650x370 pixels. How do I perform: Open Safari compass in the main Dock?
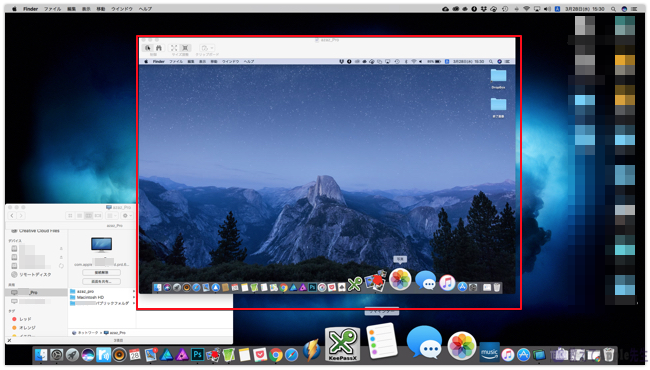(291, 355)
